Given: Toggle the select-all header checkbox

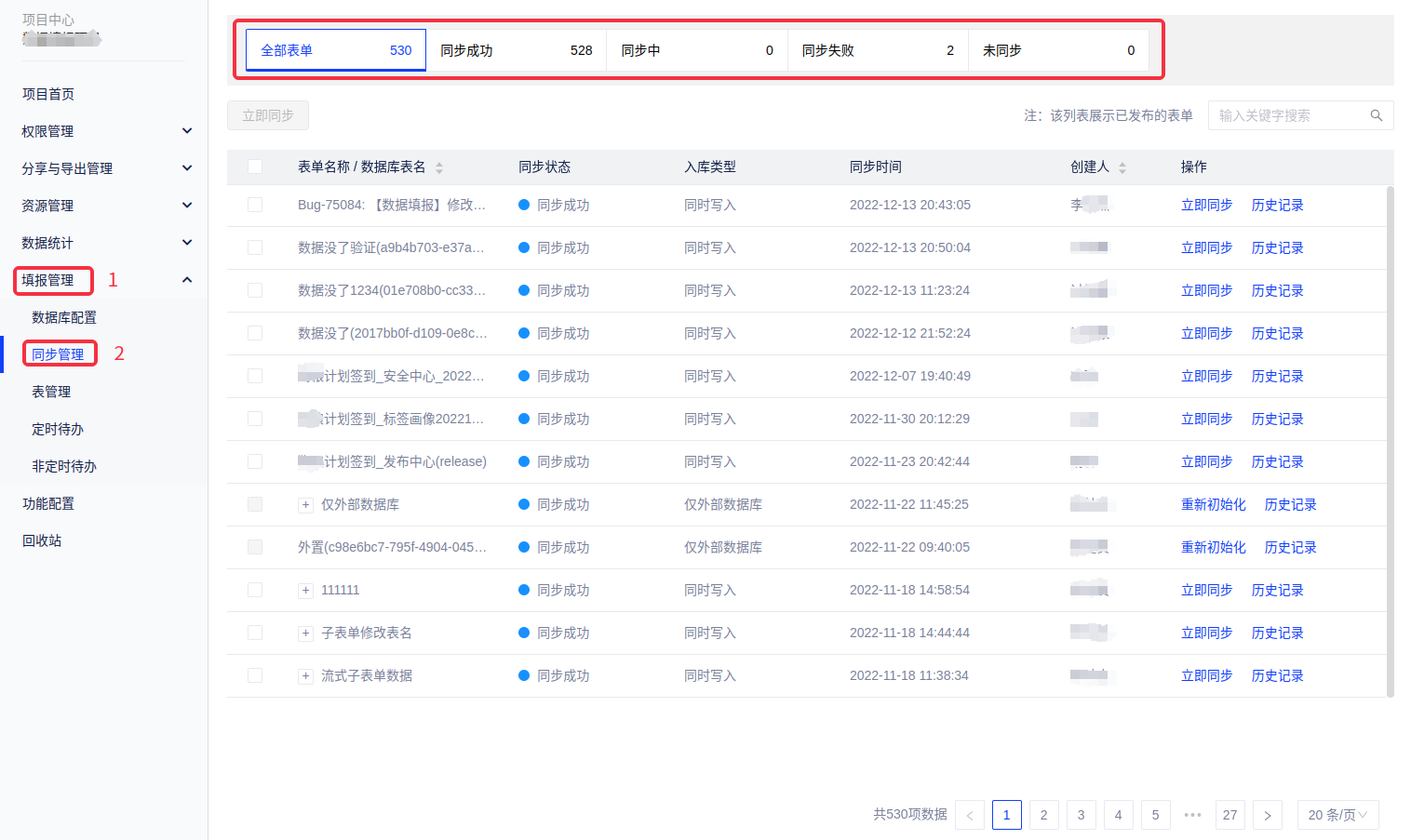Looking at the screenshot, I should pyautogui.click(x=255, y=167).
